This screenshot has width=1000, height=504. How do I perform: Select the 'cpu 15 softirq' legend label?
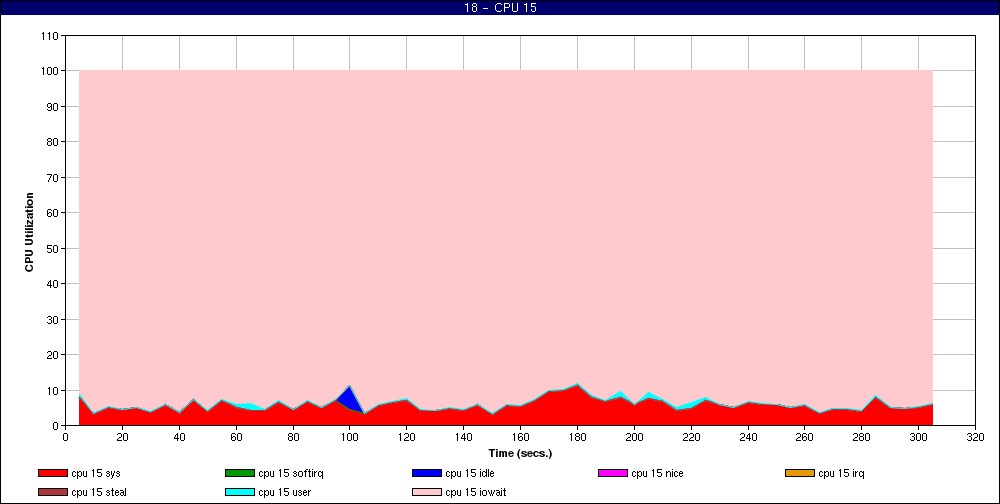pos(291,473)
